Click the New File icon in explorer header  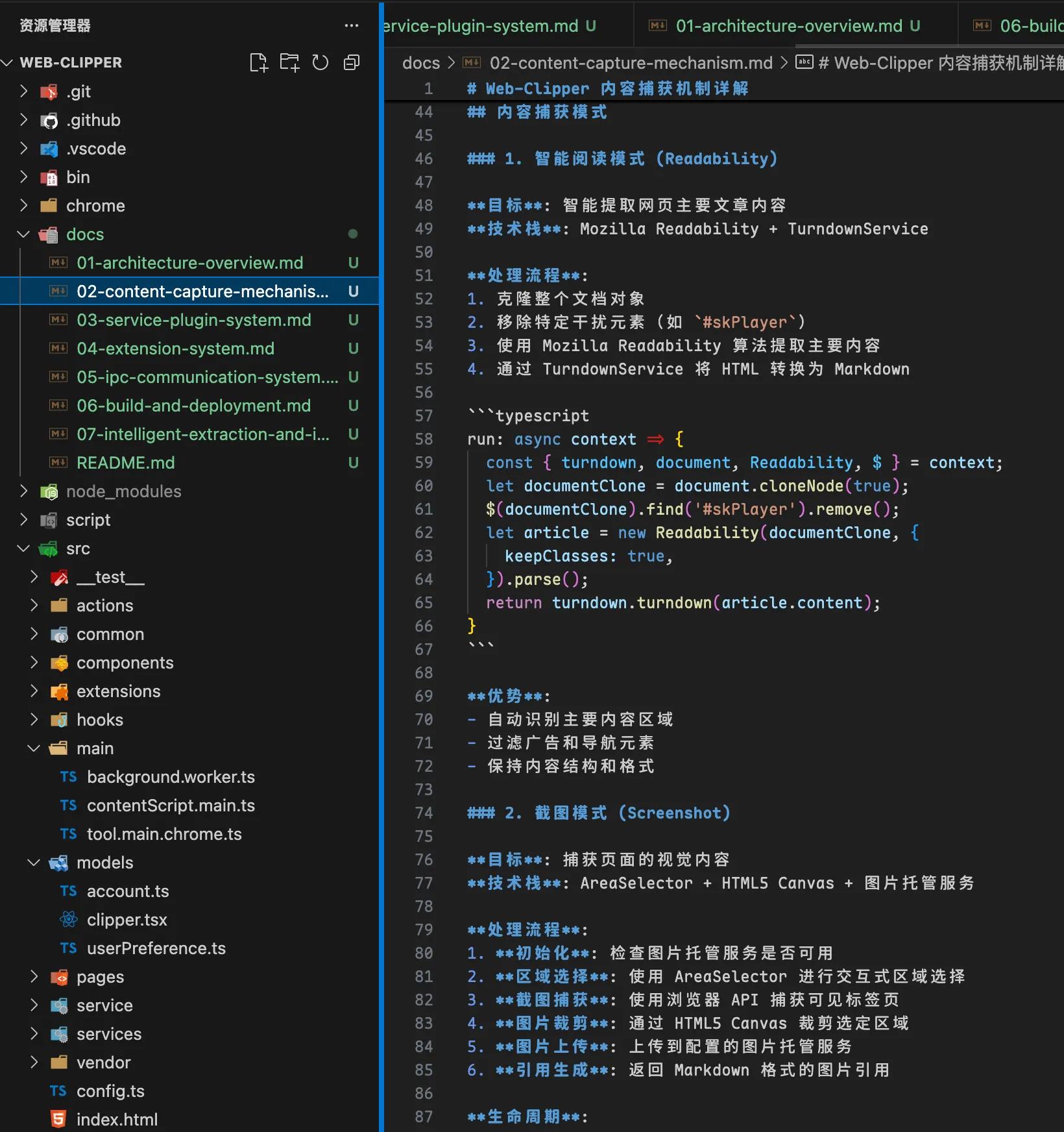(258, 62)
